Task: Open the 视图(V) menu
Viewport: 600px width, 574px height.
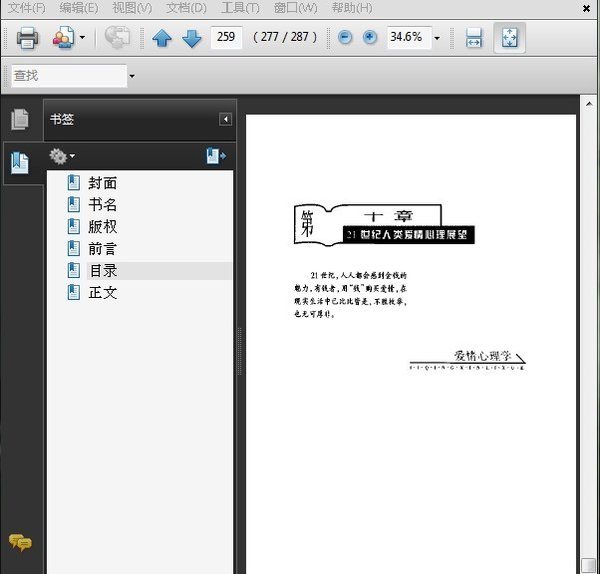Action: point(132,8)
